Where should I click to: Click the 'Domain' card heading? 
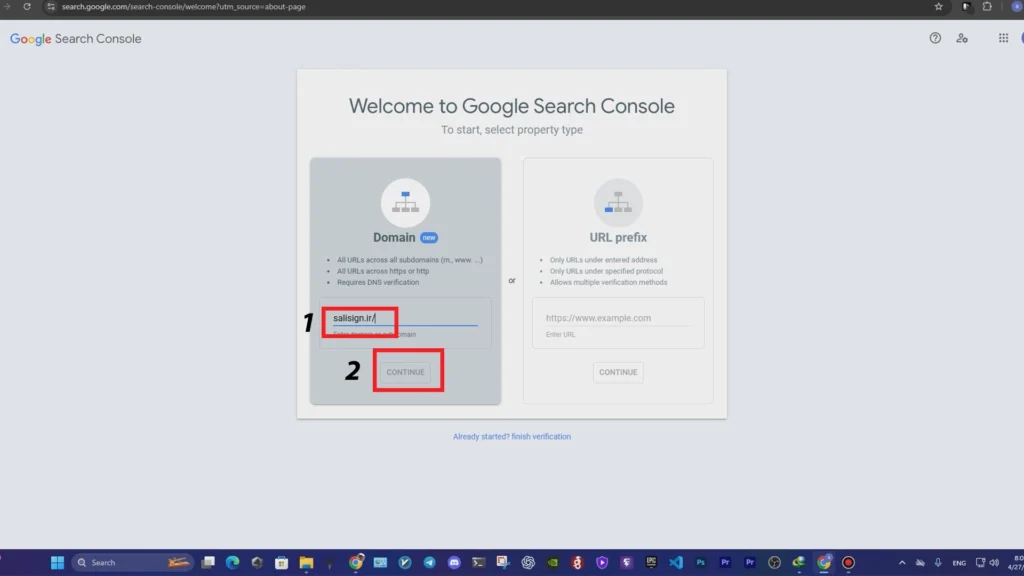click(x=394, y=238)
